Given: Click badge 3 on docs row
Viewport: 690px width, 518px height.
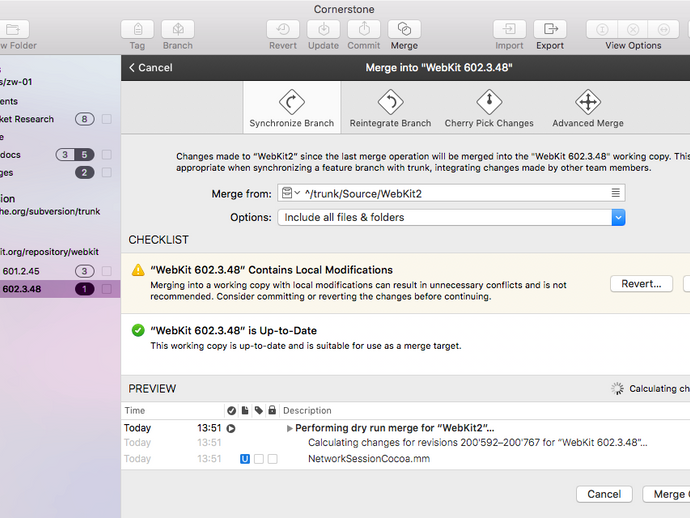Looking at the screenshot, I should (65, 154).
